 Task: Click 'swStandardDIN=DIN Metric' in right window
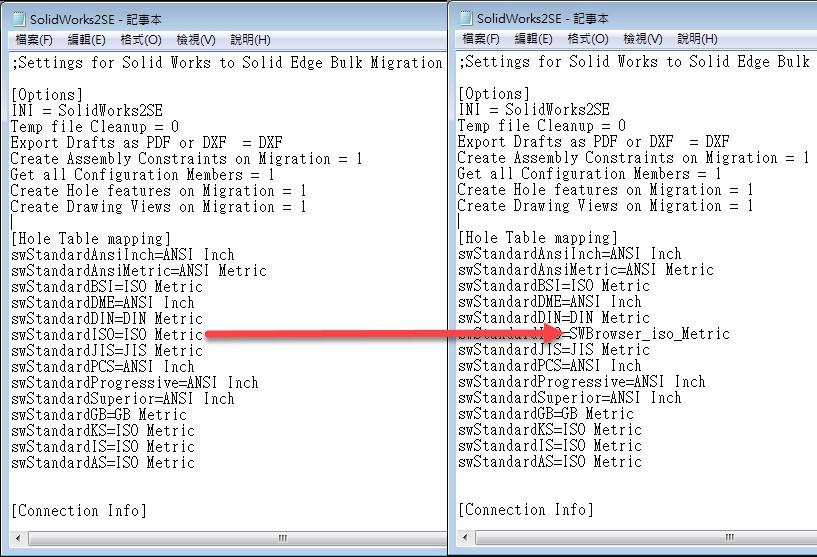point(554,318)
